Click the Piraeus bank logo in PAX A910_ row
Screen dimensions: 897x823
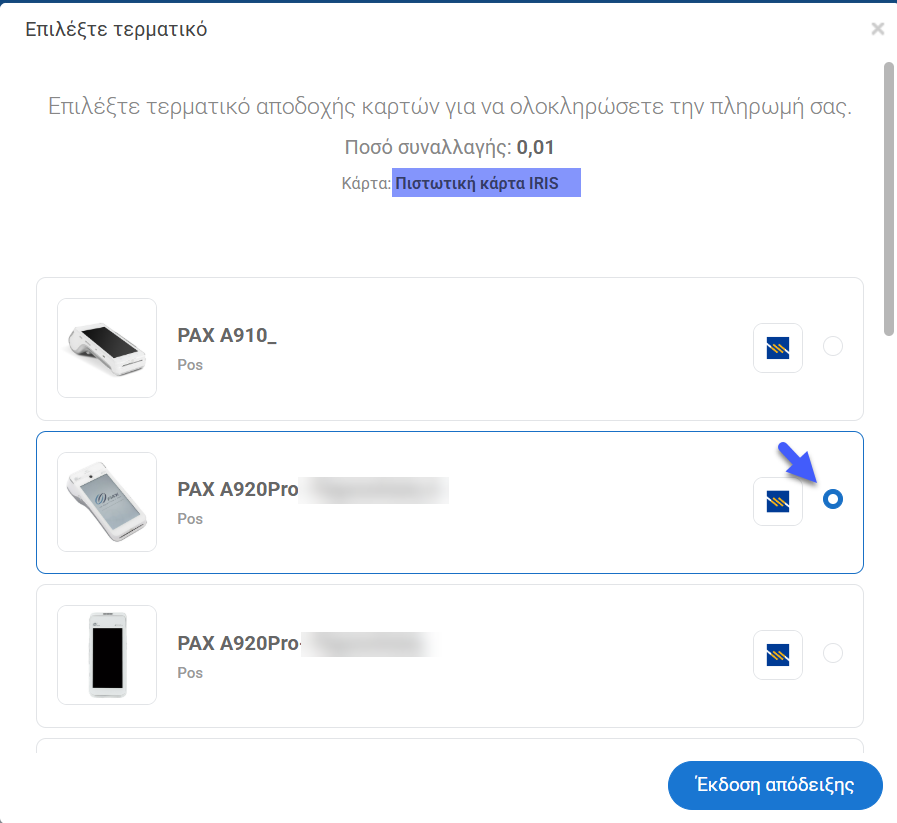point(778,348)
